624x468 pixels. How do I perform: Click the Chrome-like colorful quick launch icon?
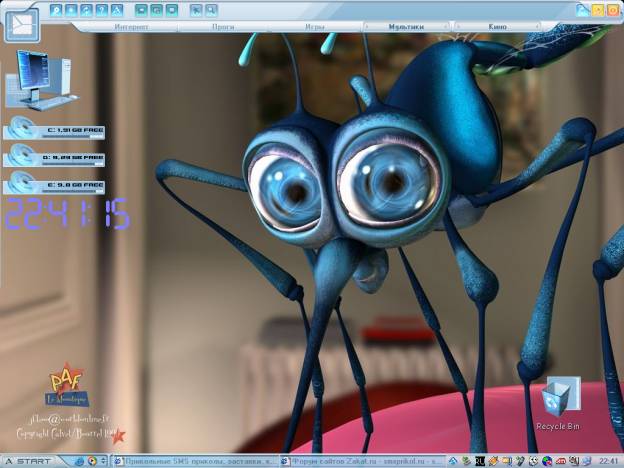[92, 461]
